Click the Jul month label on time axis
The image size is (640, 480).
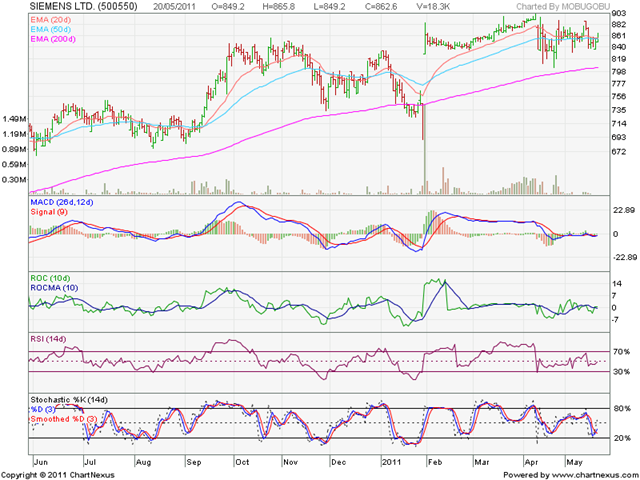click(x=90, y=462)
